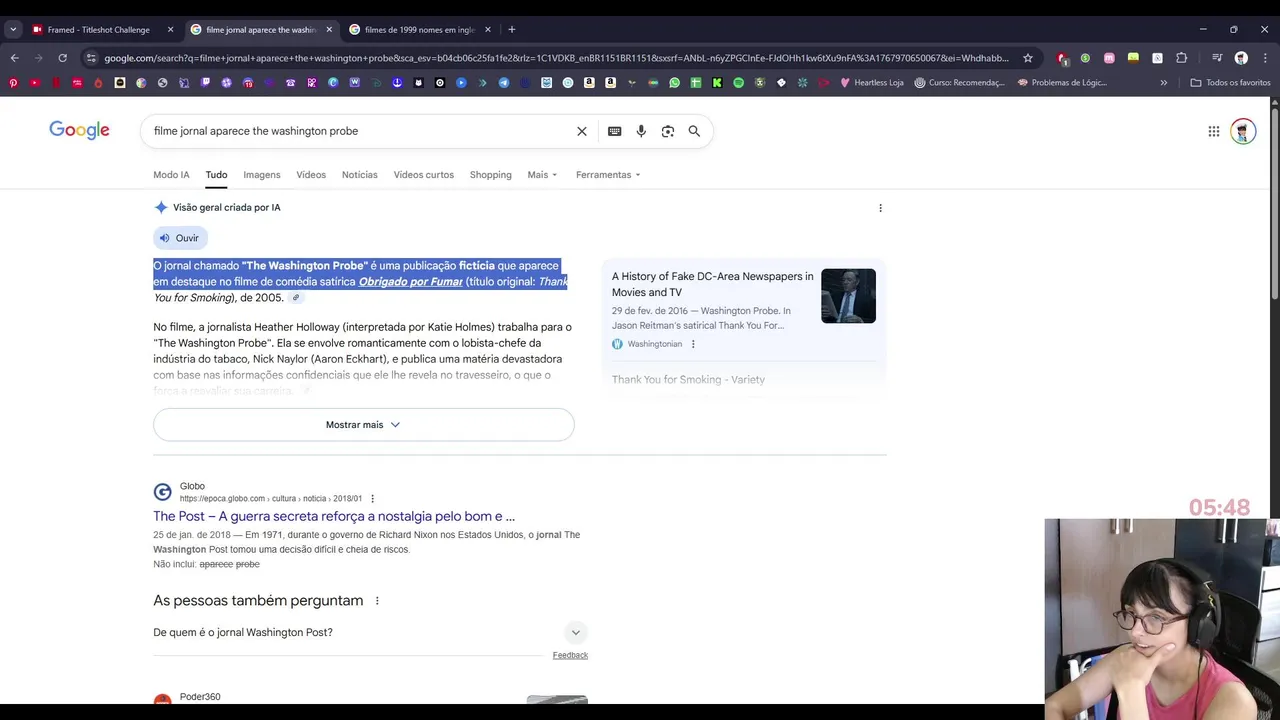Search by image with the lens icon
The width and height of the screenshot is (1280, 720).
tap(668, 131)
